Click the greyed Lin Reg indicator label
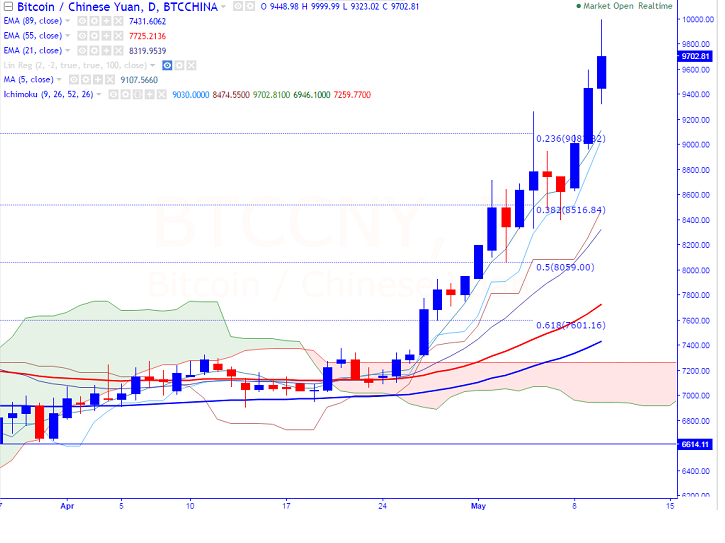Viewport: 725px width, 543px height. (x=75, y=66)
